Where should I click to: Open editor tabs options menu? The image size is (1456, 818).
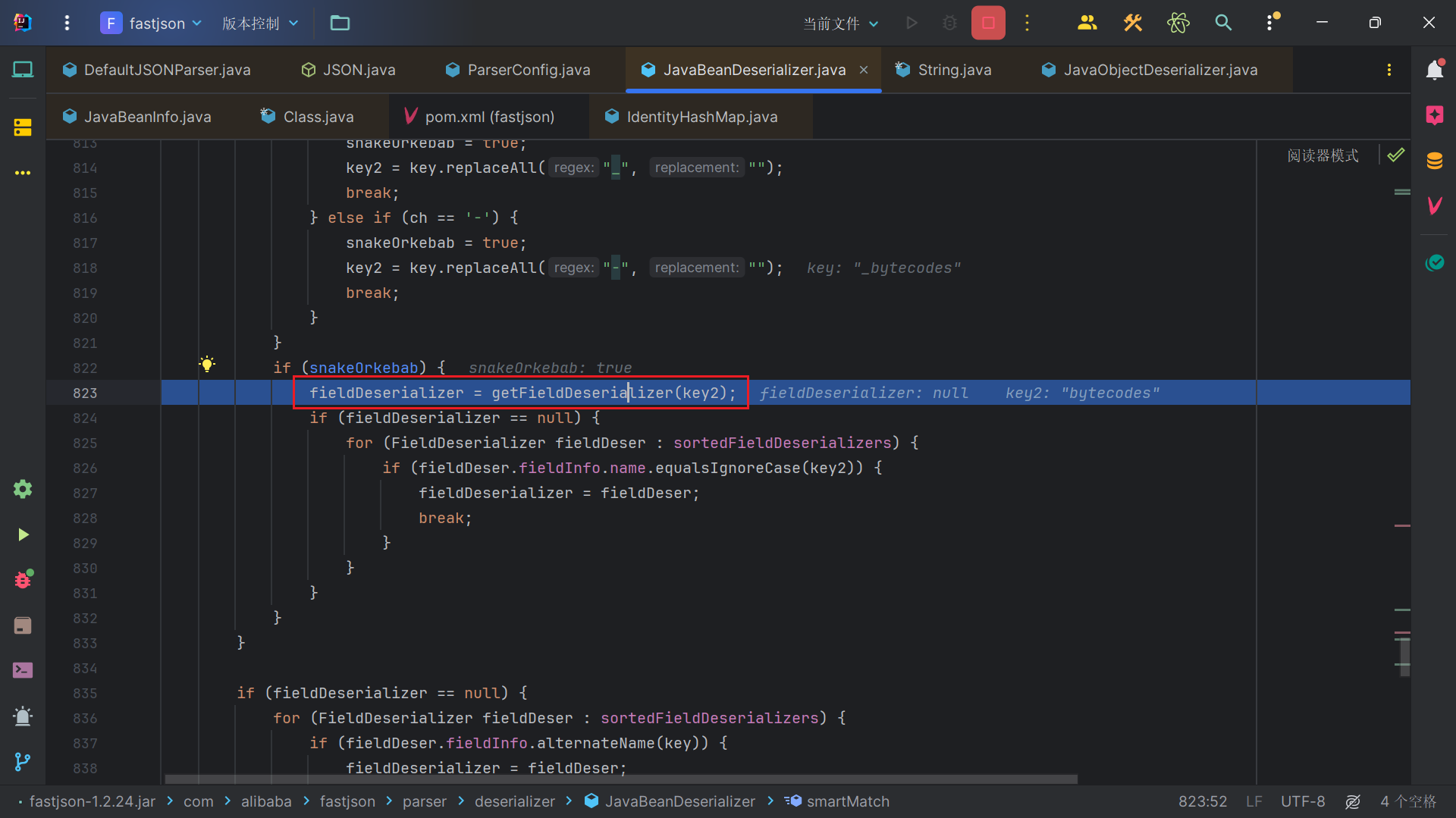coord(1389,70)
